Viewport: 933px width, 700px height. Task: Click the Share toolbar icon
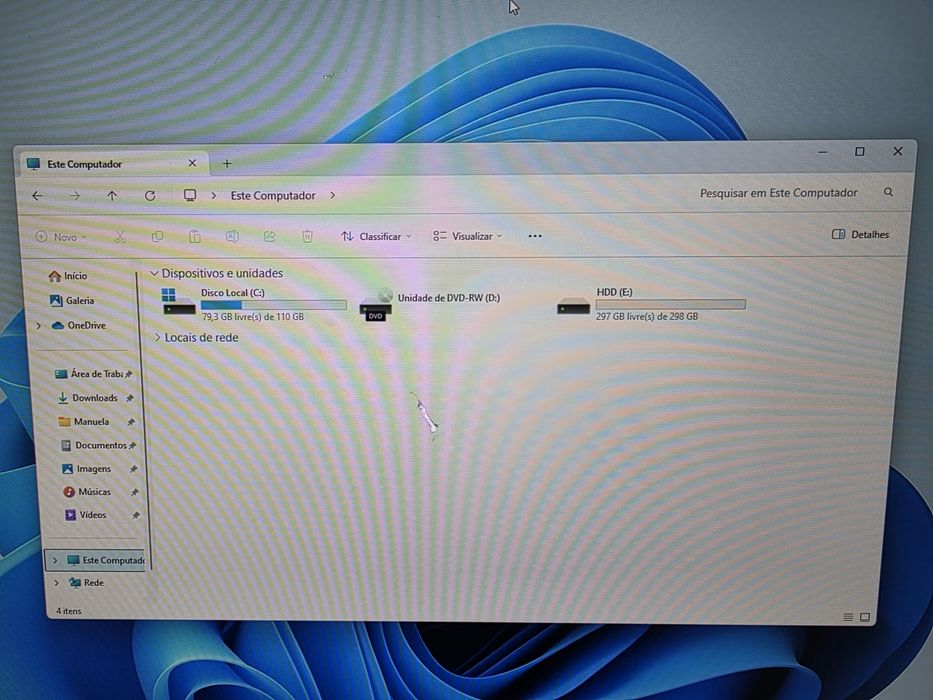click(x=270, y=236)
